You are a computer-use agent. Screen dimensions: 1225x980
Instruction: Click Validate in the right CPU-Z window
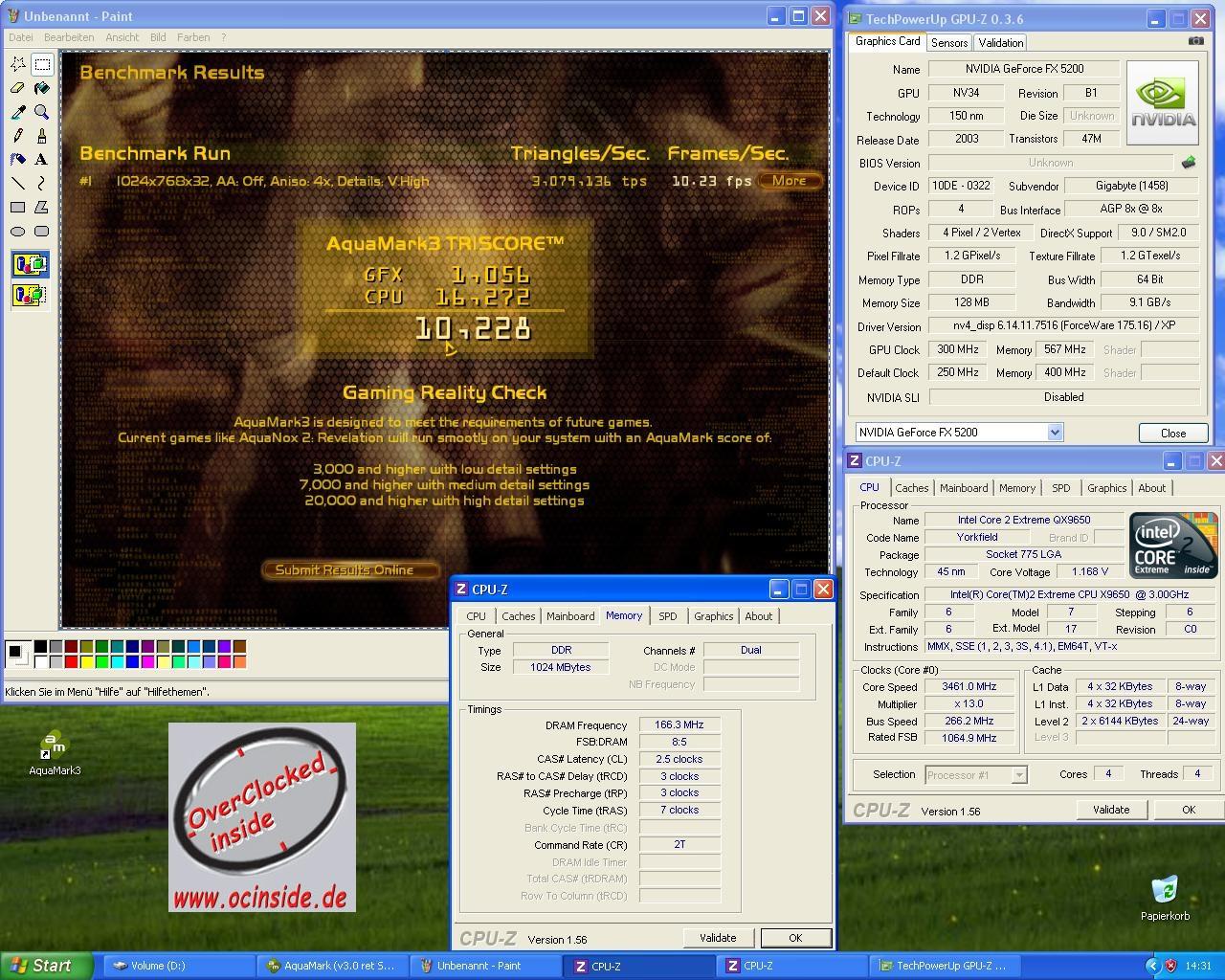pyautogui.click(x=1111, y=810)
